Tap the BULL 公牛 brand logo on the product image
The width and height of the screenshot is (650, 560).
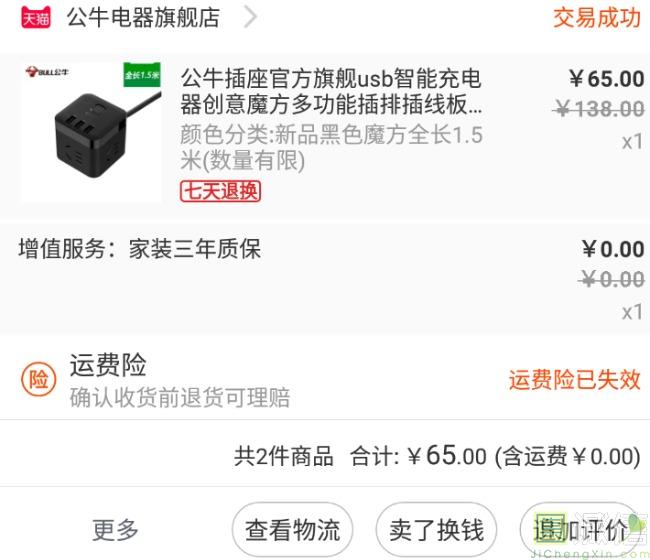point(47,72)
